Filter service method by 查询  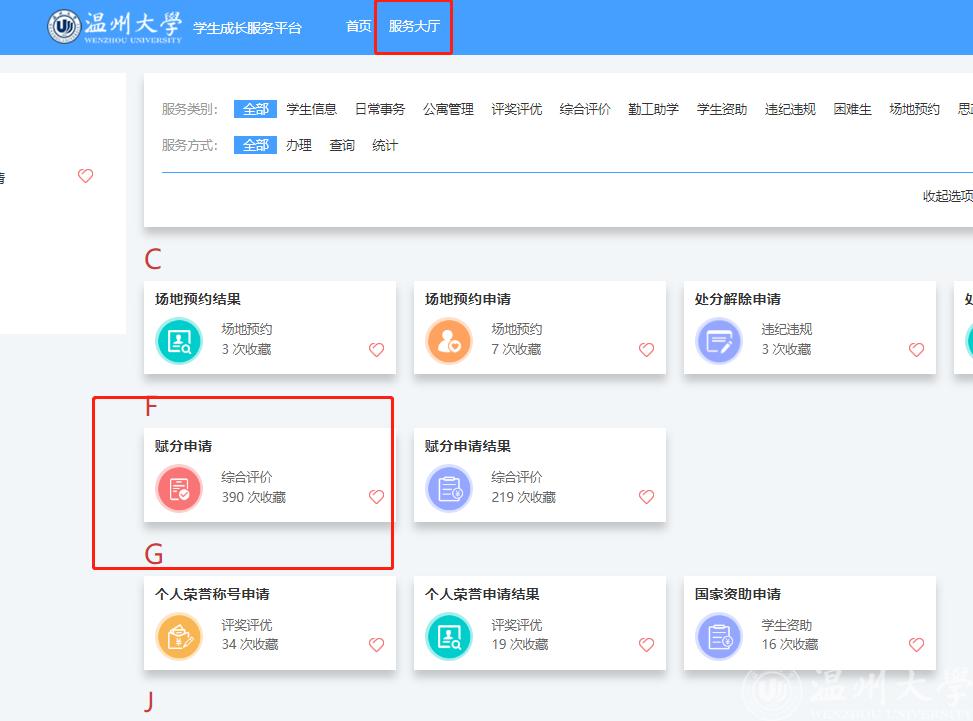point(342,145)
